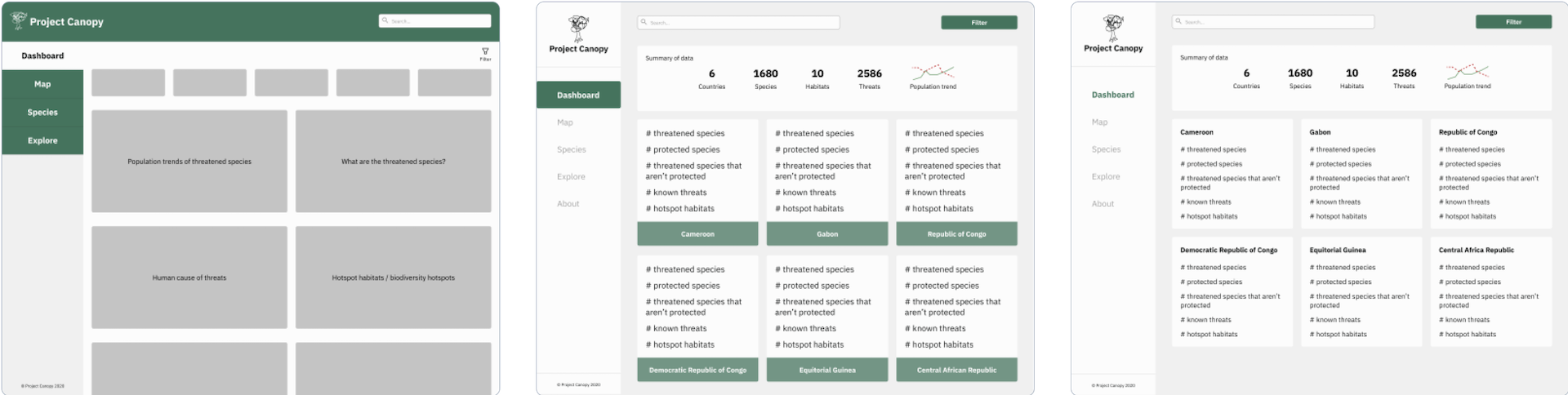The width and height of the screenshot is (1568, 395).
Task: Click the green Filter button in the right mockup
Action: (1513, 22)
